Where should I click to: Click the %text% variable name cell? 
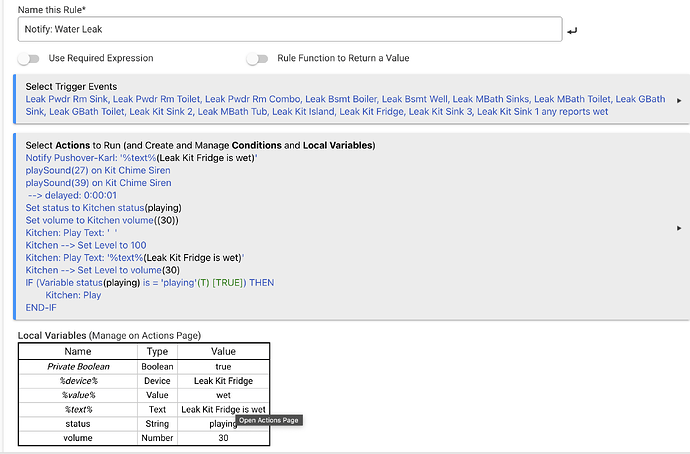[x=78, y=410]
